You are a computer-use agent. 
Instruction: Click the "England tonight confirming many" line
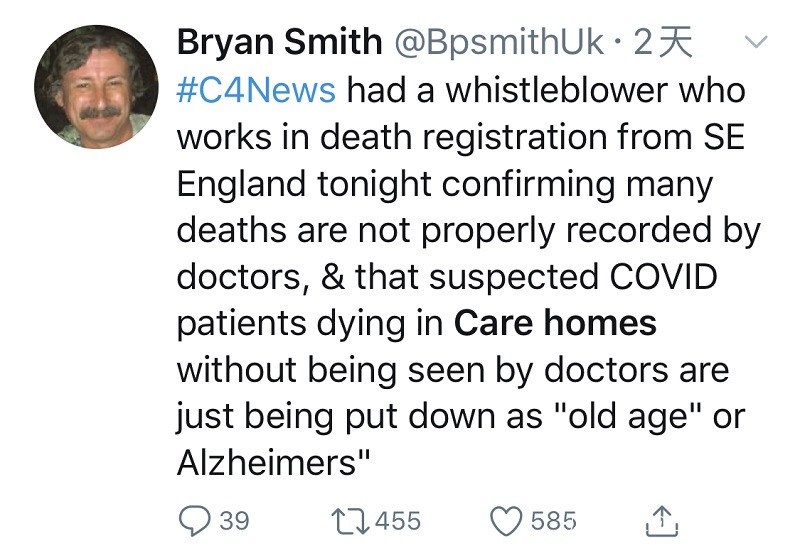point(445,184)
